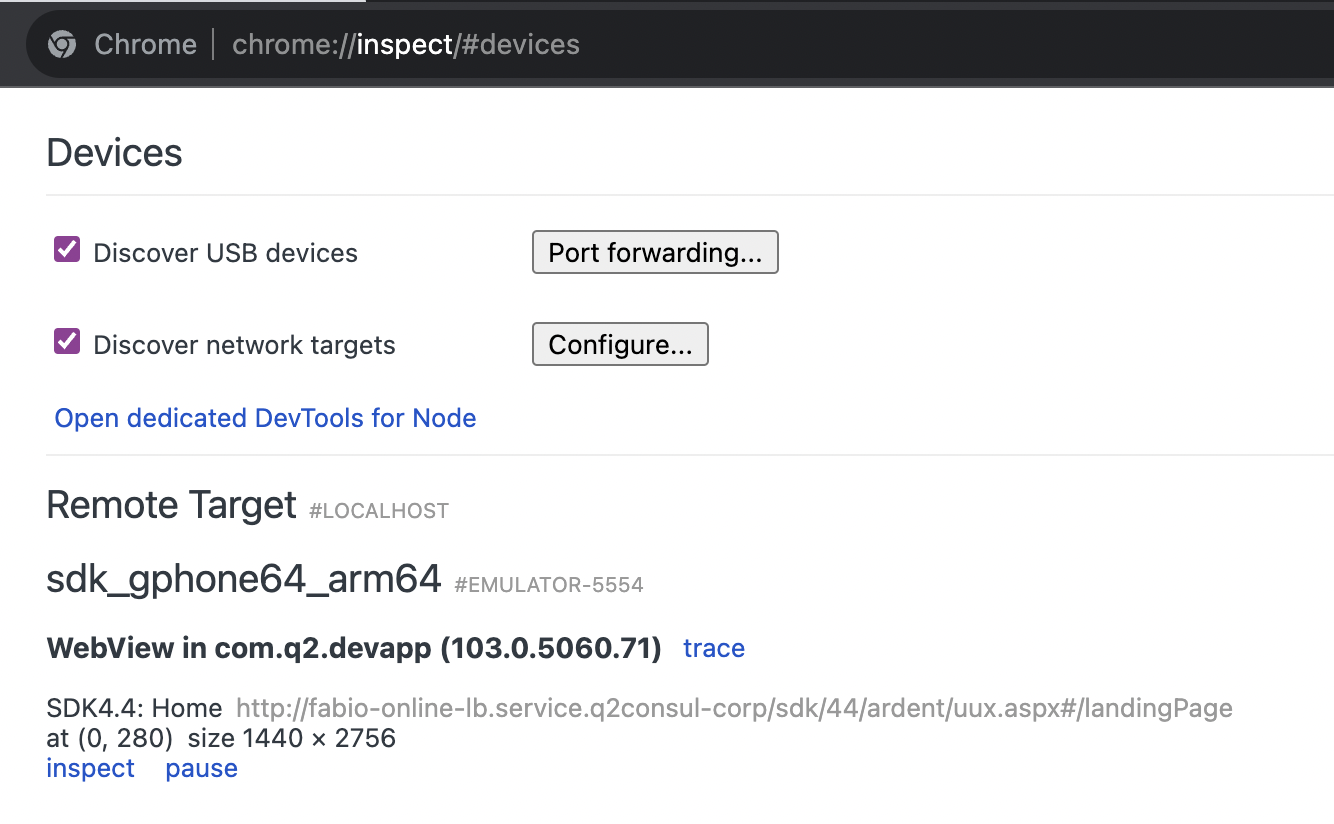This screenshot has height=824, width=1334.
Task: Click the size 1440 × 2756 text
Action: point(292,739)
